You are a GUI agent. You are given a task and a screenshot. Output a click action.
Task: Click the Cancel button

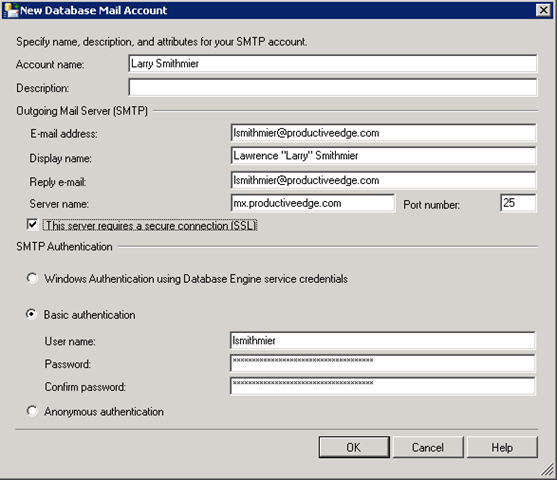click(x=428, y=447)
